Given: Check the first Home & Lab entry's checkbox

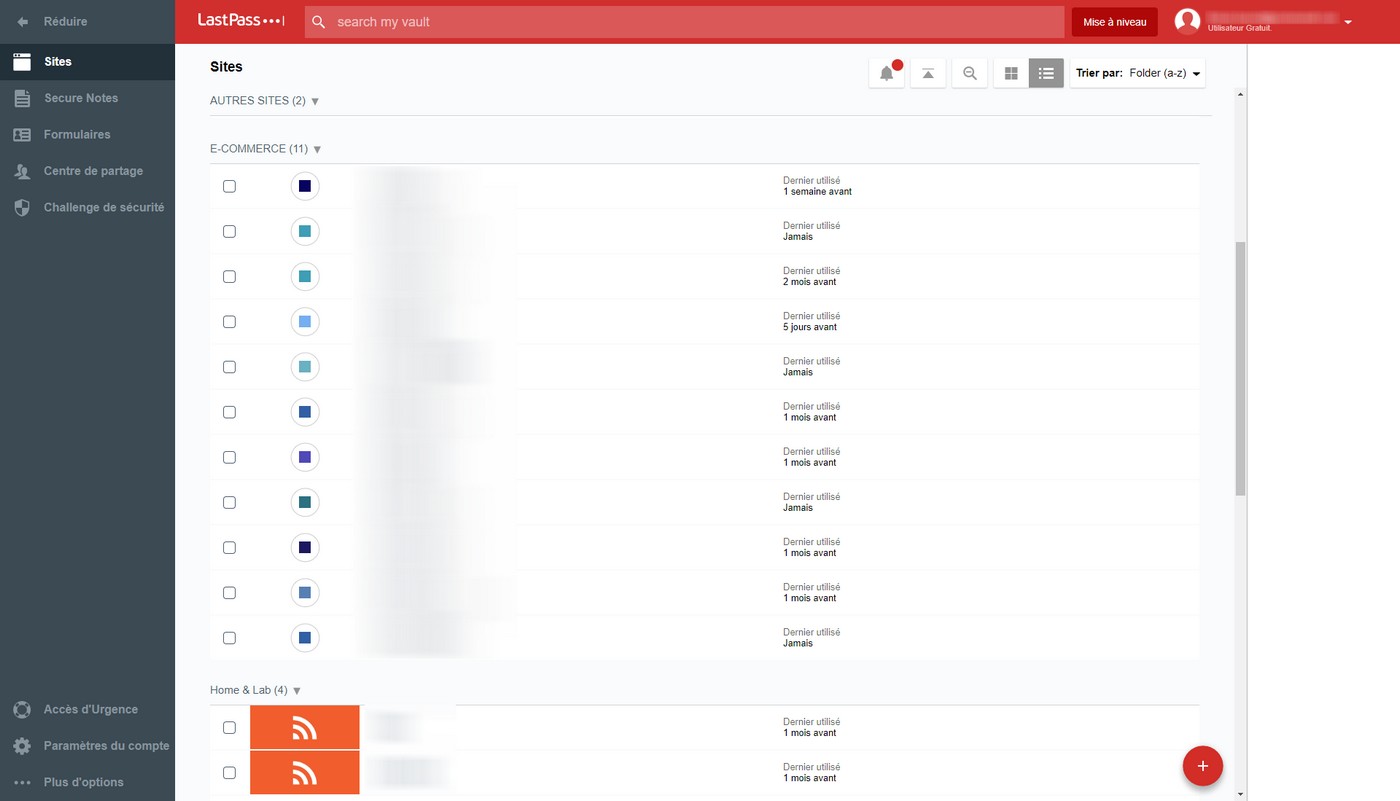Looking at the screenshot, I should coord(229,727).
